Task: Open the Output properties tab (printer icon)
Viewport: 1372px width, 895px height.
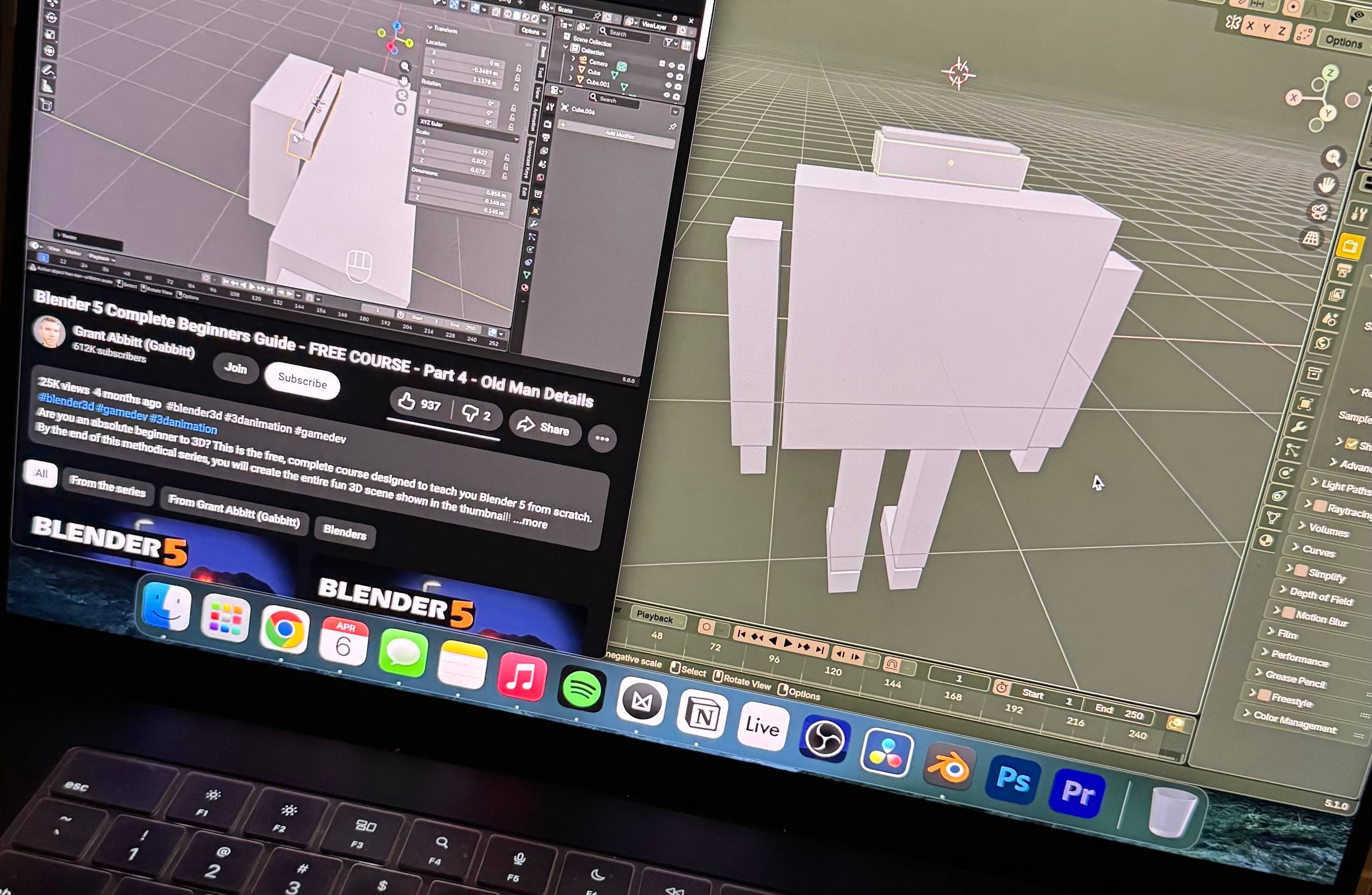Action: pyautogui.click(x=1343, y=271)
